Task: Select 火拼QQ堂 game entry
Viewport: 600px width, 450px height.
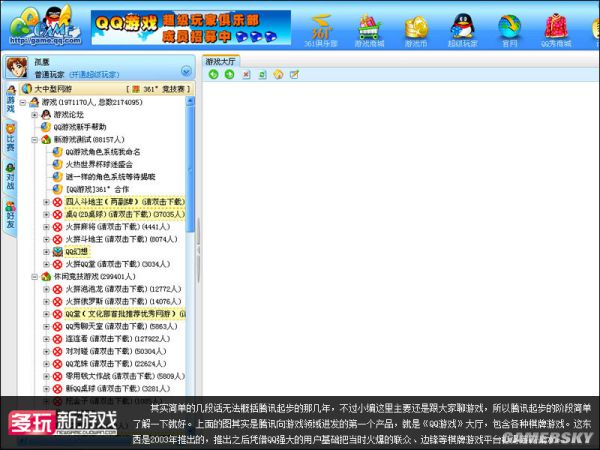Action: [x=118, y=264]
